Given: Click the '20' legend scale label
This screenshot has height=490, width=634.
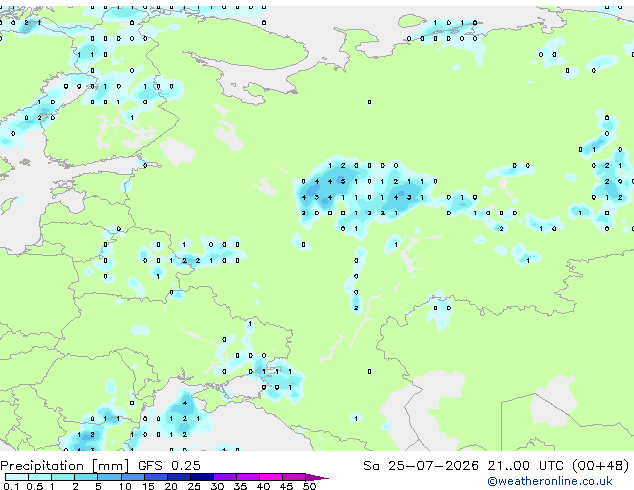Looking at the screenshot, I should pos(171,486).
